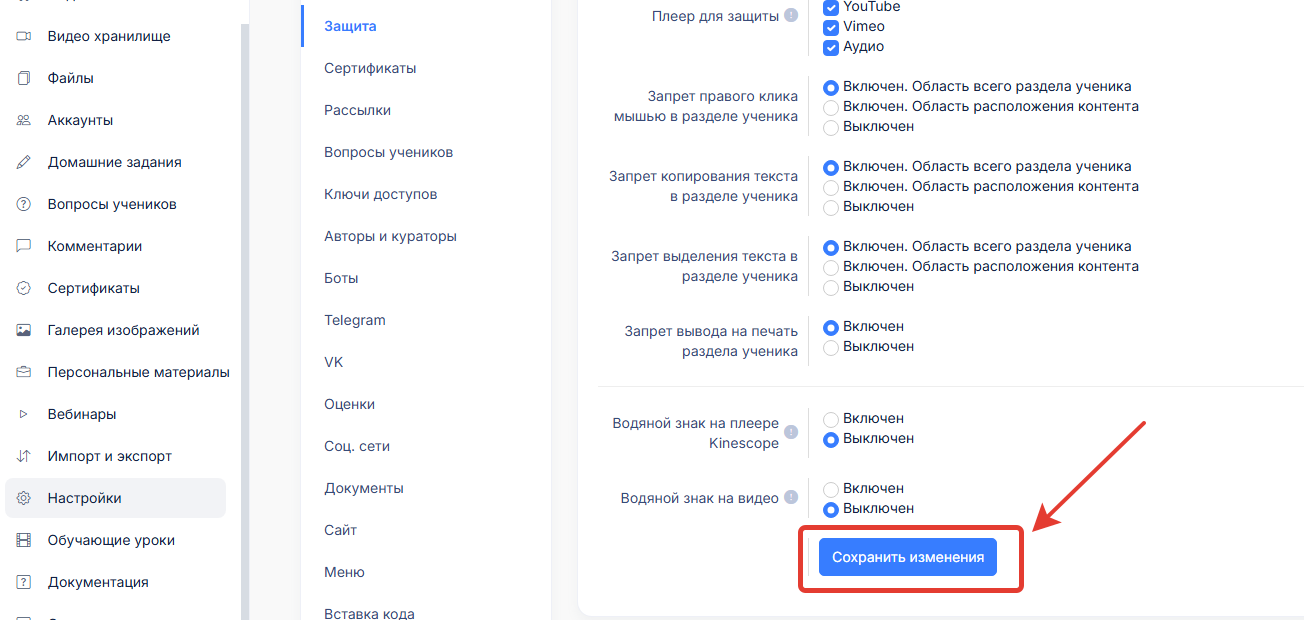1304x620 pixels.
Task: Click the video storage camera icon
Action: click(x=24, y=36)
